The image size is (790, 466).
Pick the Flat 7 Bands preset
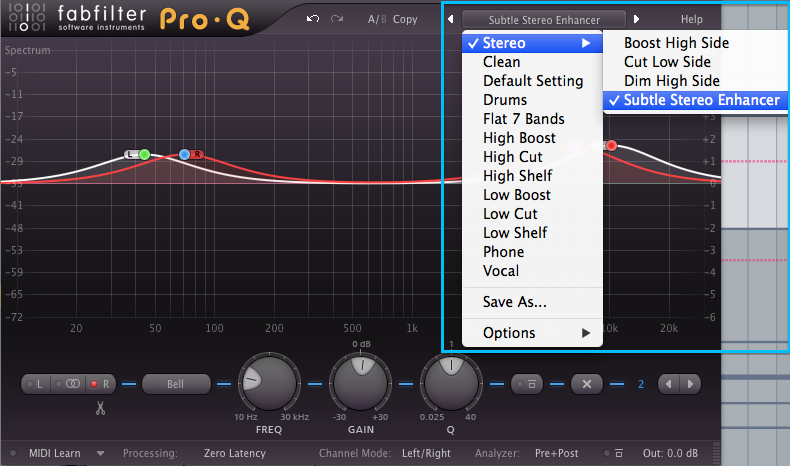(532, 119)
